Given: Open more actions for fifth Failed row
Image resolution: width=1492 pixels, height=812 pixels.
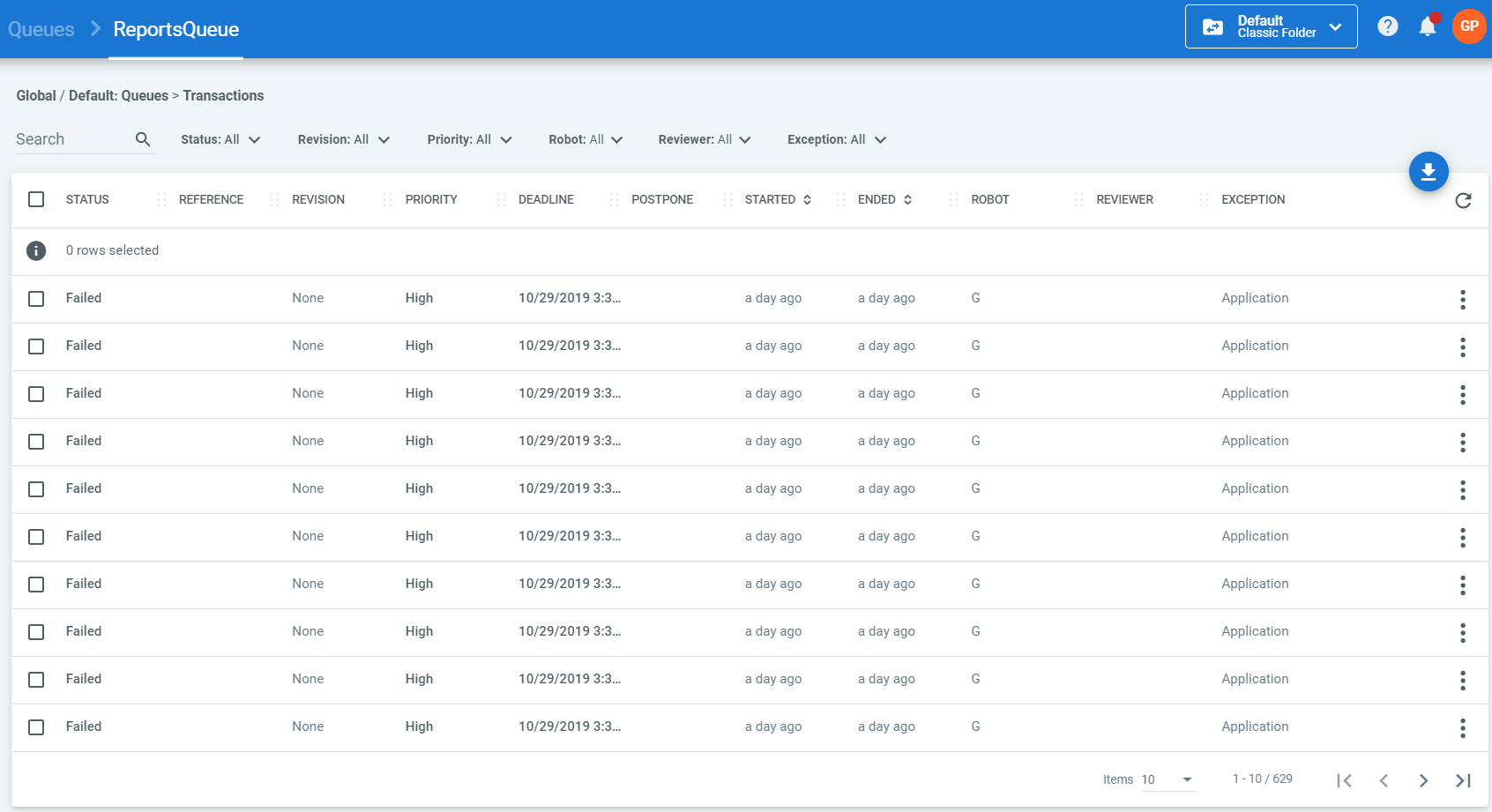Looking at the screenshot, I should point(1463,490).
